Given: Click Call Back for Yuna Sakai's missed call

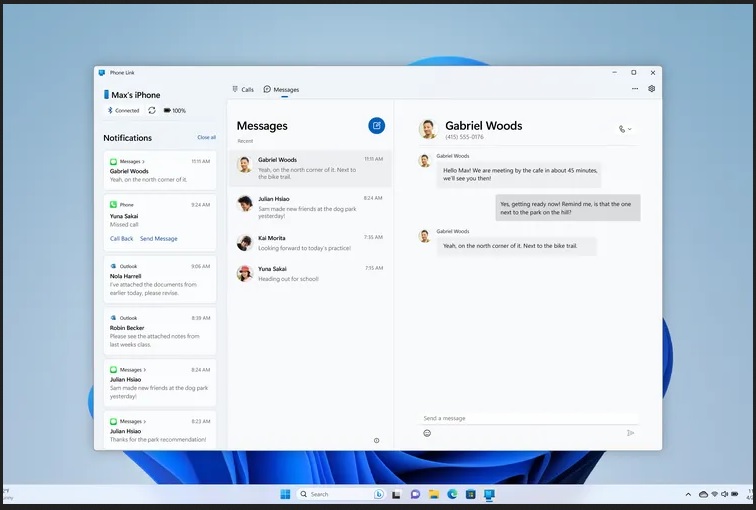Looking at the screenshot, I should tap(122, 239).
